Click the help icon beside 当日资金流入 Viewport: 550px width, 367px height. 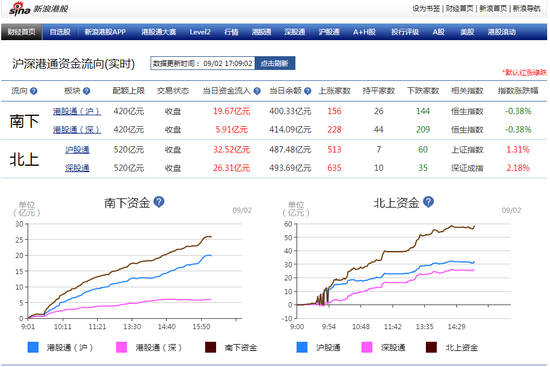tap(257, 91)
